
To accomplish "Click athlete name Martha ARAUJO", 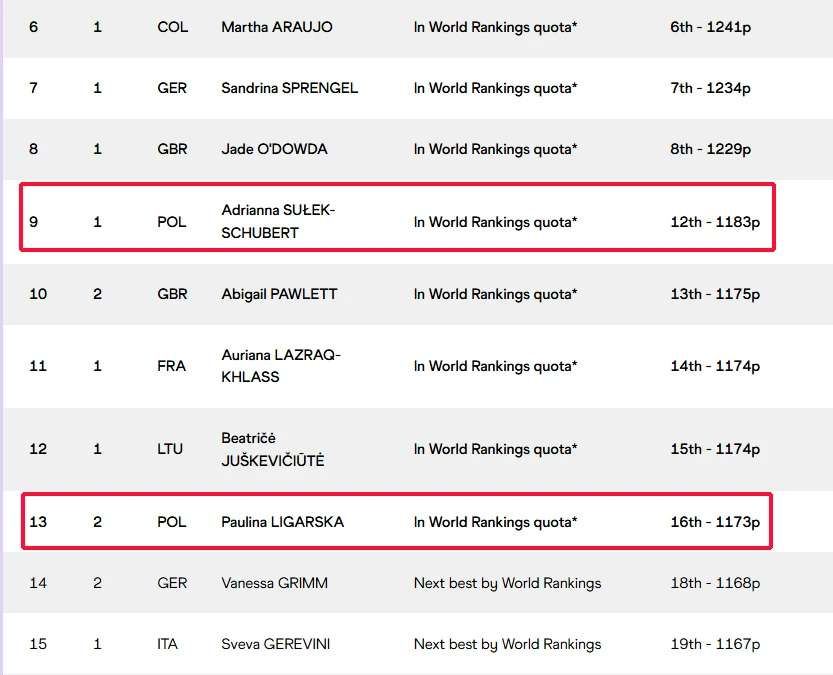I will (x=277, y=27).
